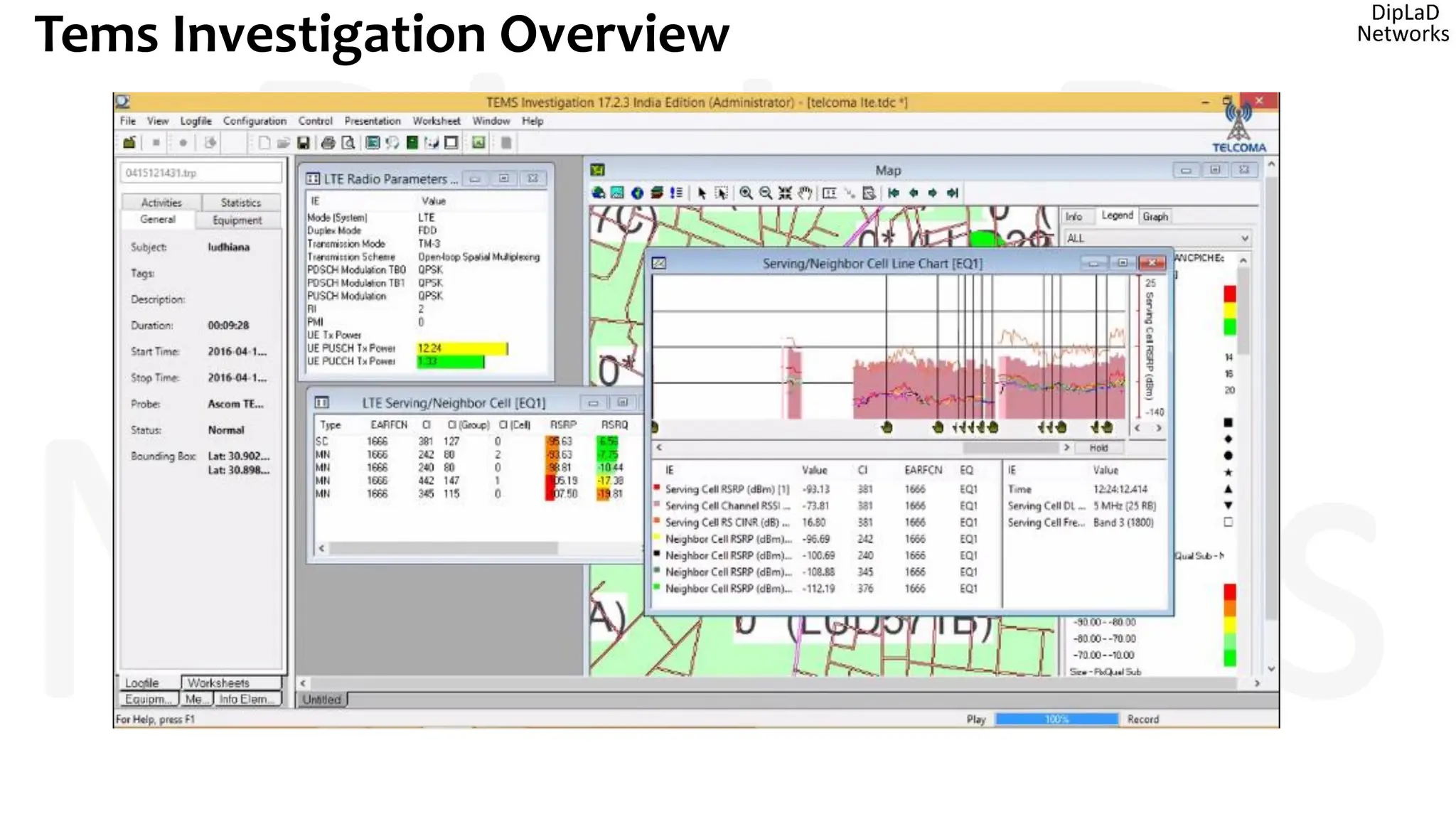Switch to the Info tab in Map window

coord(1074,217)
